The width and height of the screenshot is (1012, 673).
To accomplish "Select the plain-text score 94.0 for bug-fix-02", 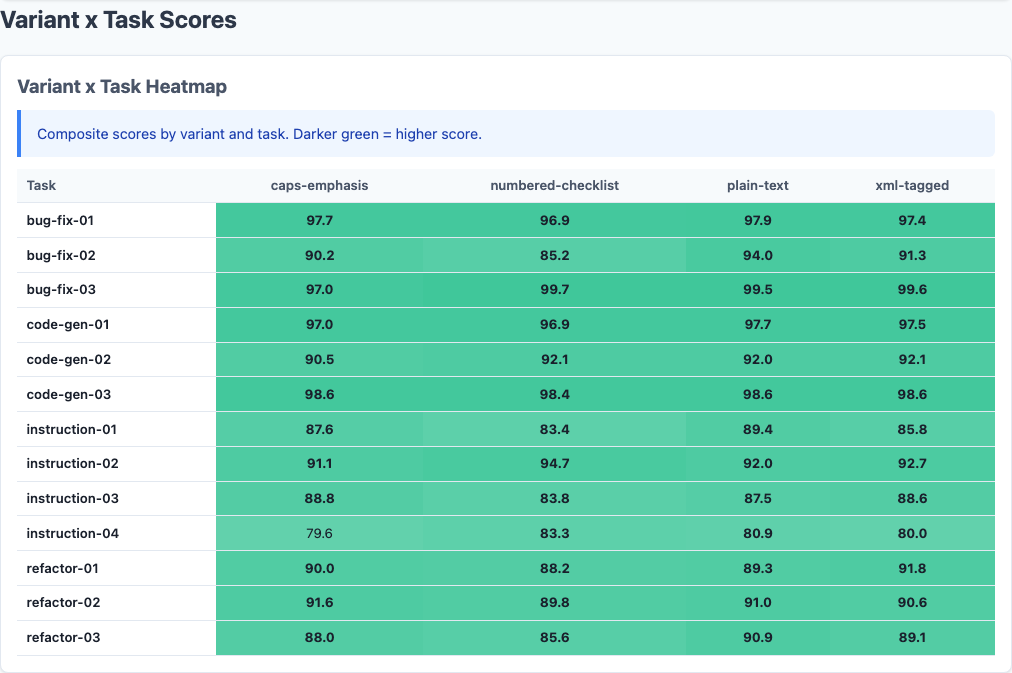I will (x=757, y=255).
